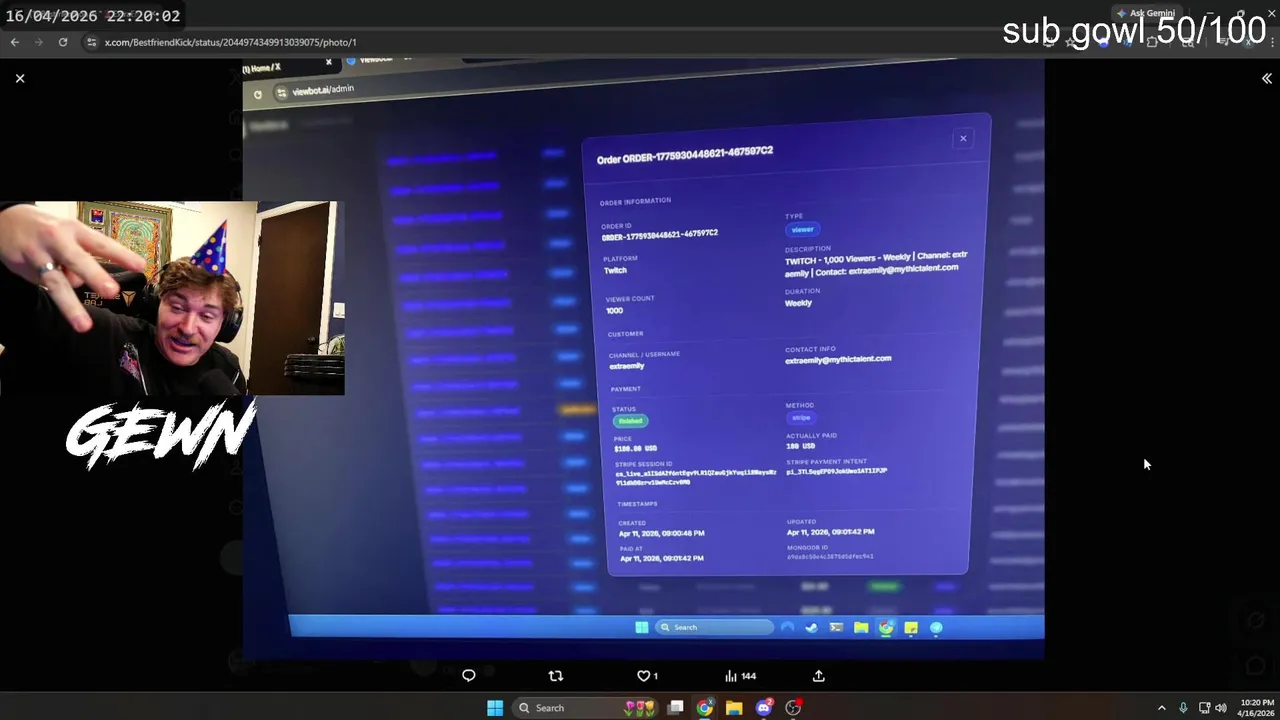Open the enlarged viewbot admin photo
This screenshot has height=720, width=1280.
643,358
